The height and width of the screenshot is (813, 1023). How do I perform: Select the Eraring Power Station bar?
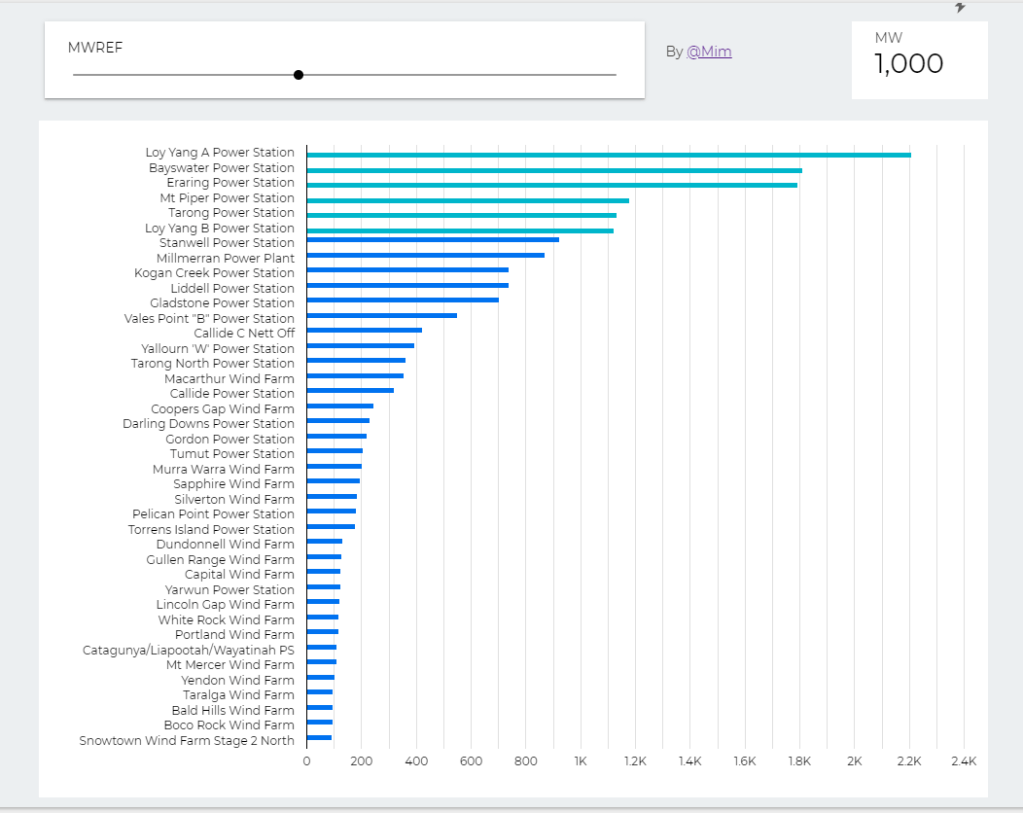tap(550, 183)
